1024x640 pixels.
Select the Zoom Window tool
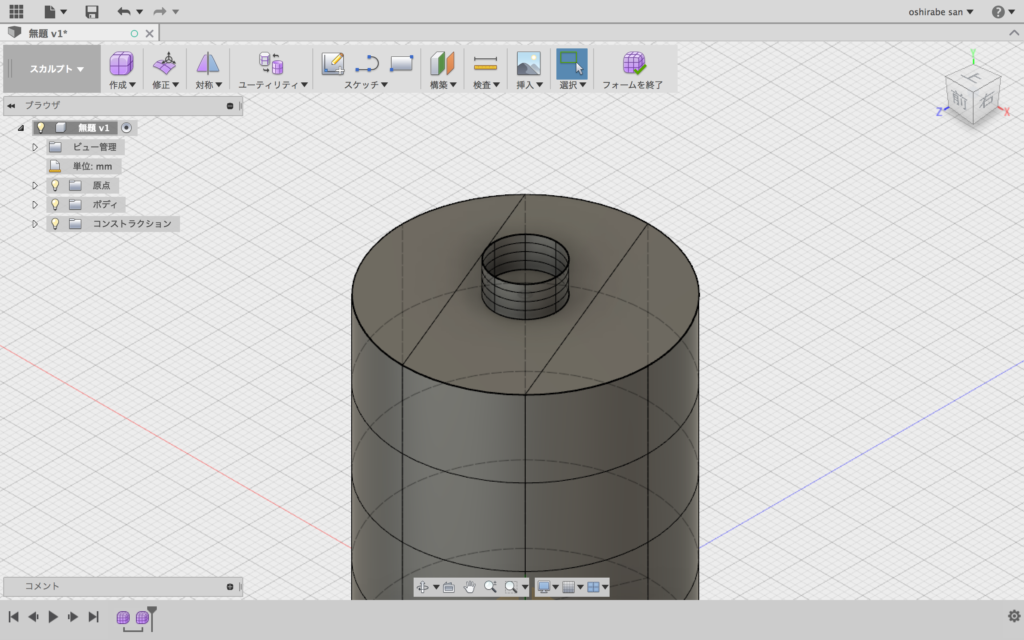511,587
